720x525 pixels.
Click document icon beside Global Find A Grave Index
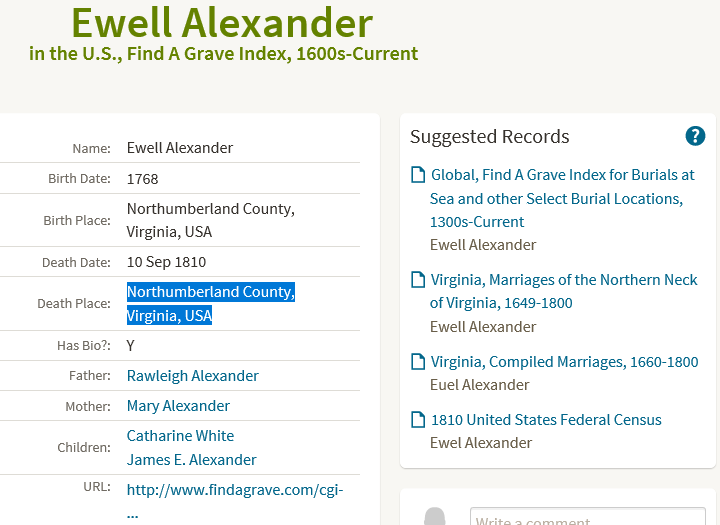(x=418, y=175)
